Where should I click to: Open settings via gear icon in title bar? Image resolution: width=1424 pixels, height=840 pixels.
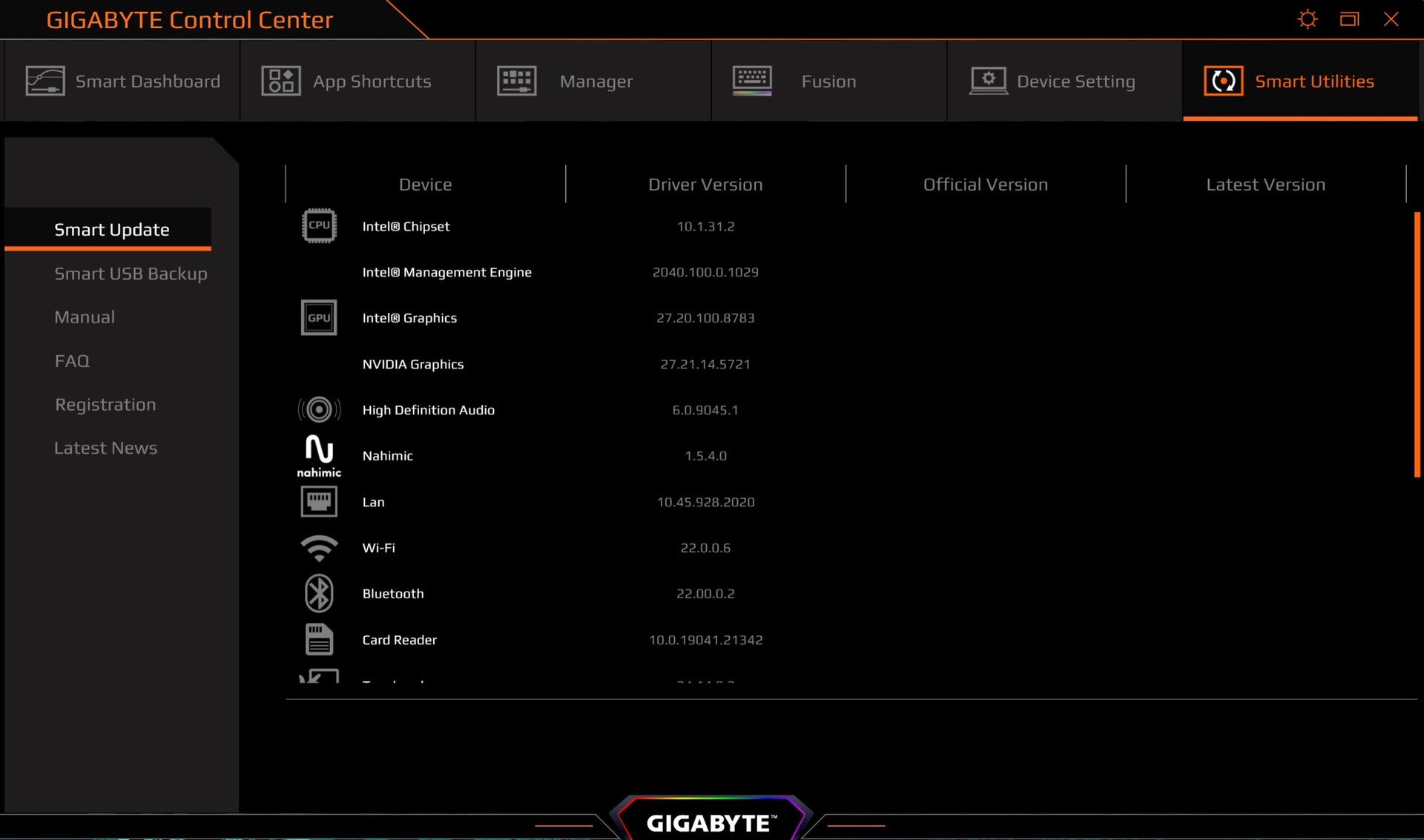(1307, 19)
